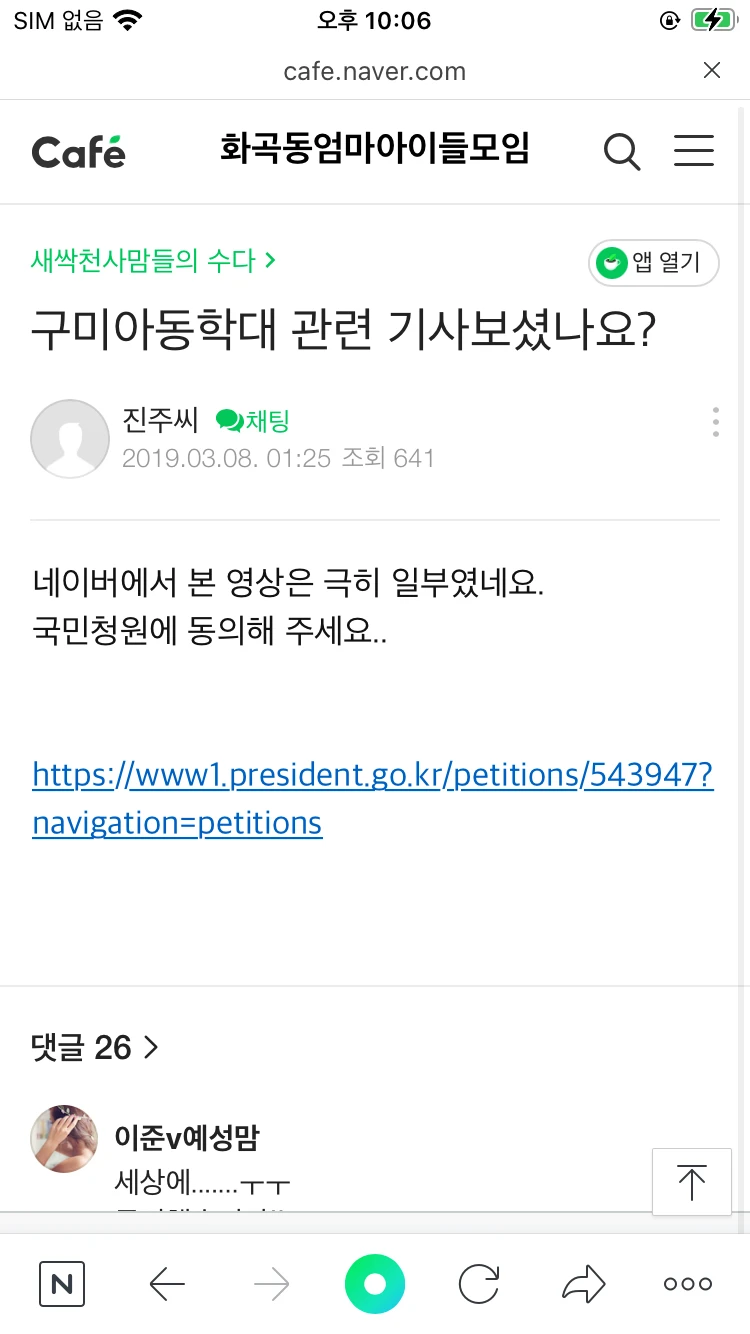Open the Naver N home icon
The height and width of the screenshot is (1334, 750).
click(62, 1284)
